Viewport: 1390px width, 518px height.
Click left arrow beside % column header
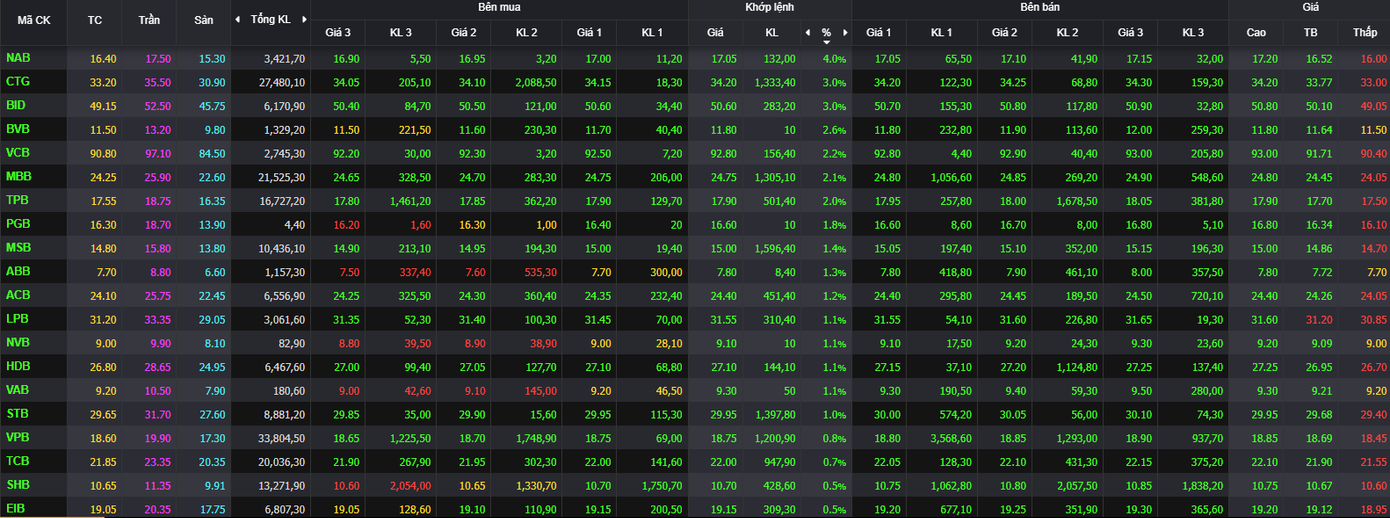click(809, 33)
